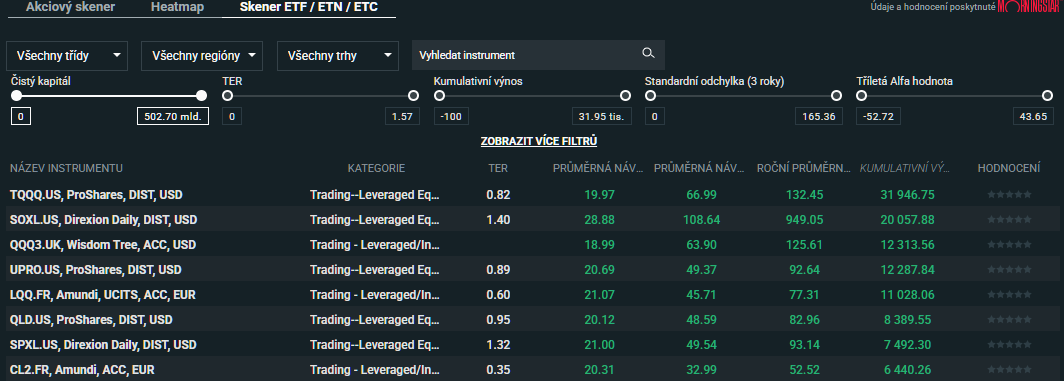Sort by KUMULATIVNÍ VÝ... column header
The image size is (1064, 381).
click(x=905, y=168)
